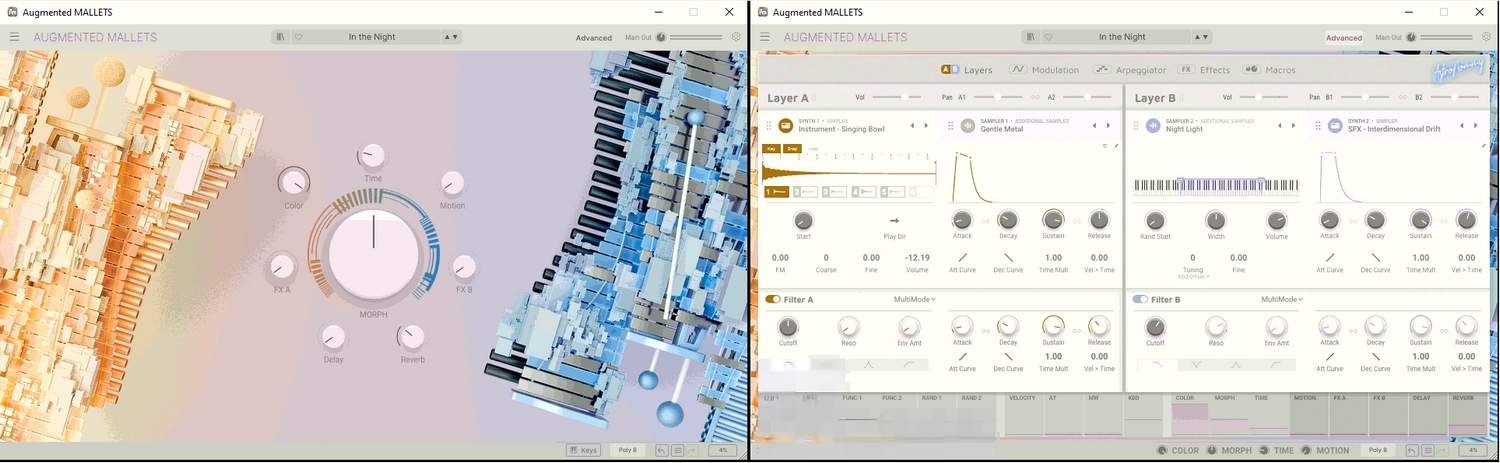Click the undo arrow in the right window

[1411, 450]
